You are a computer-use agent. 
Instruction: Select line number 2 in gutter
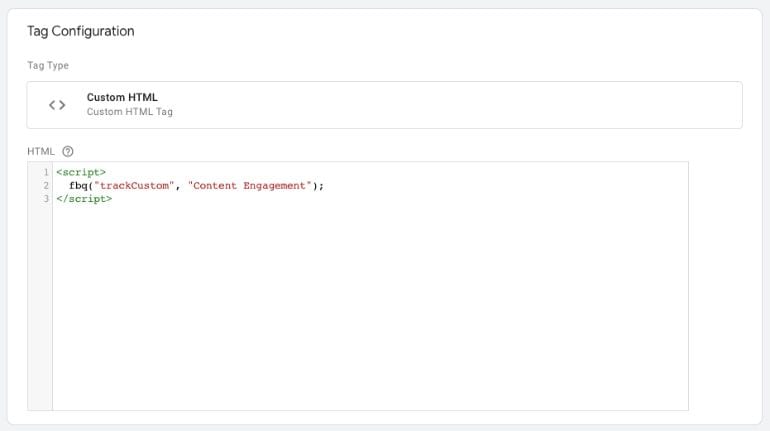click(46, 185)
